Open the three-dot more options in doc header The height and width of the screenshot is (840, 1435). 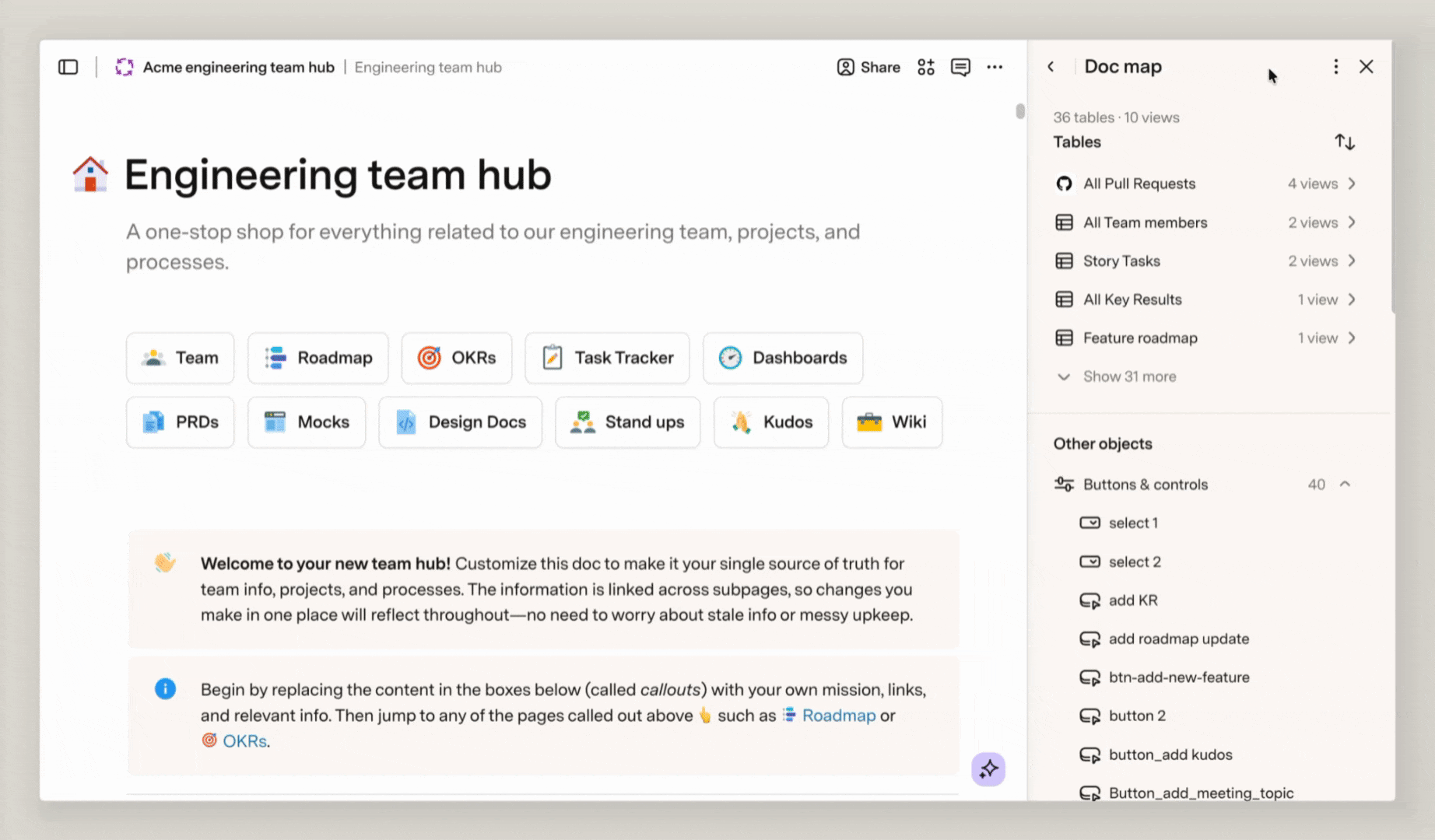[x=995, y=67]
